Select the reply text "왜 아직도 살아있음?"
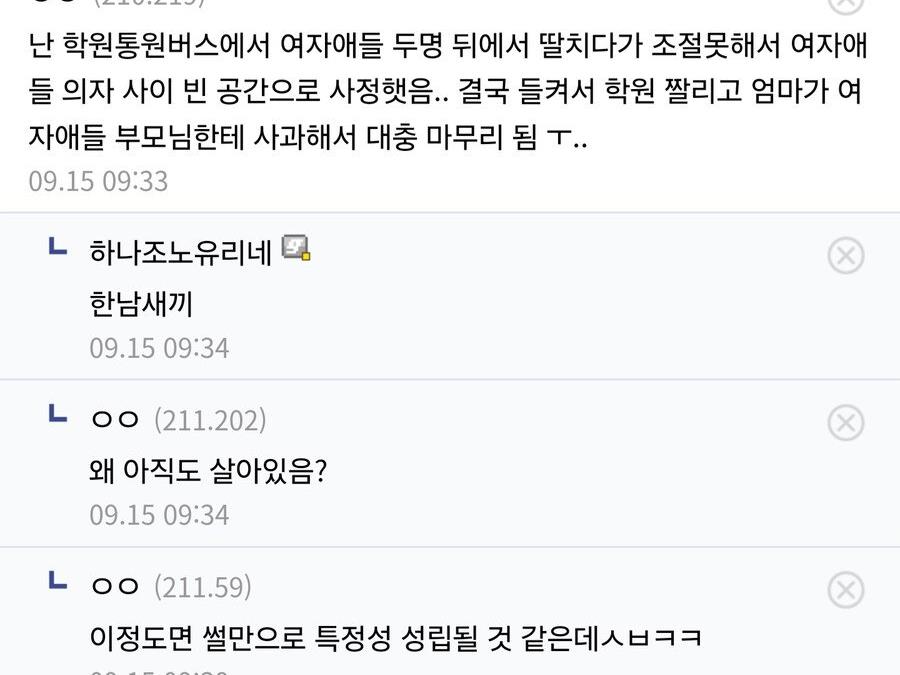Image resolution: width=900 pixels, height=675 pixels. (208, 470)
